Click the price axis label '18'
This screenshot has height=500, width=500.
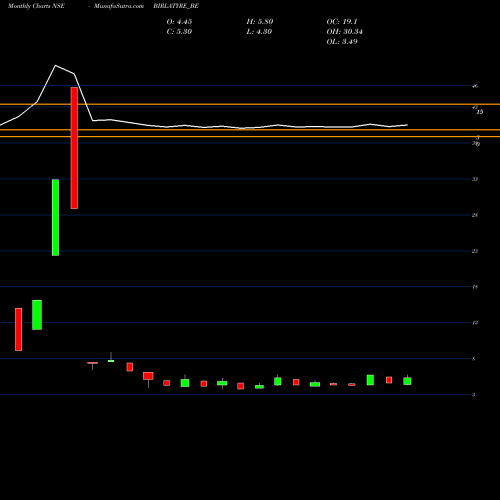[475, 287]
